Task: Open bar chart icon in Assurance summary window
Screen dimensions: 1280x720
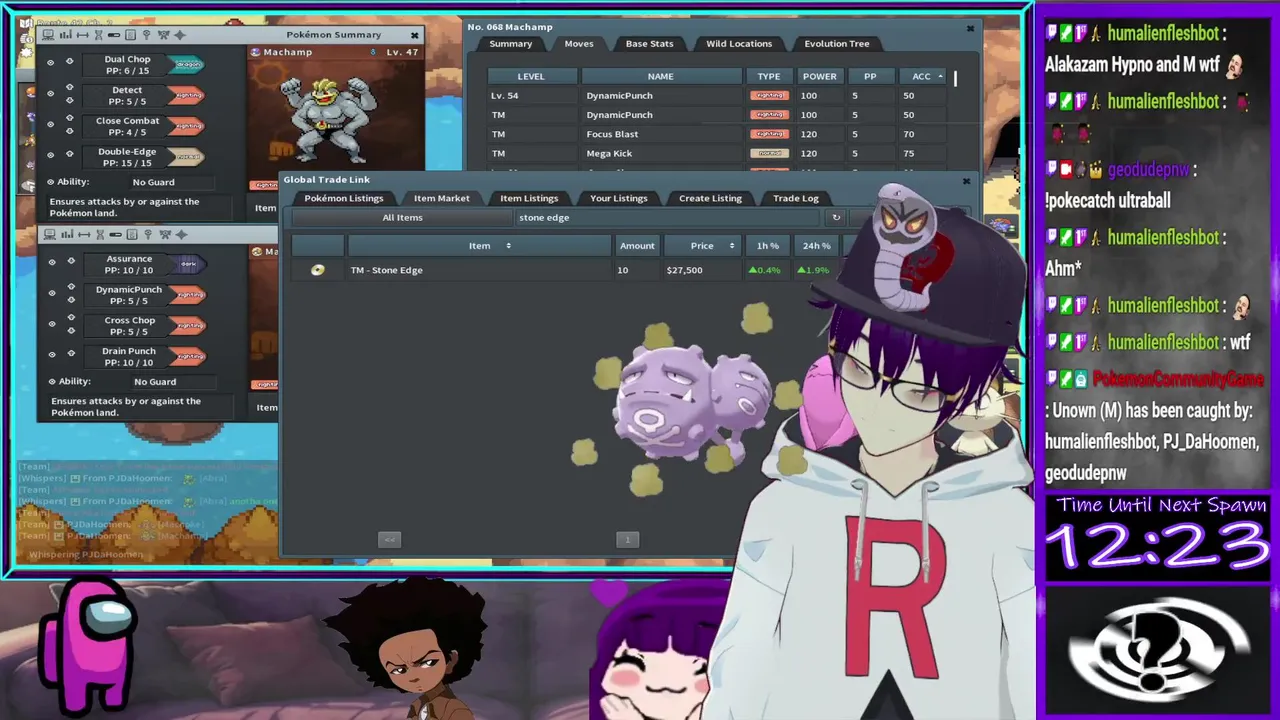Action: click(67, 234)
